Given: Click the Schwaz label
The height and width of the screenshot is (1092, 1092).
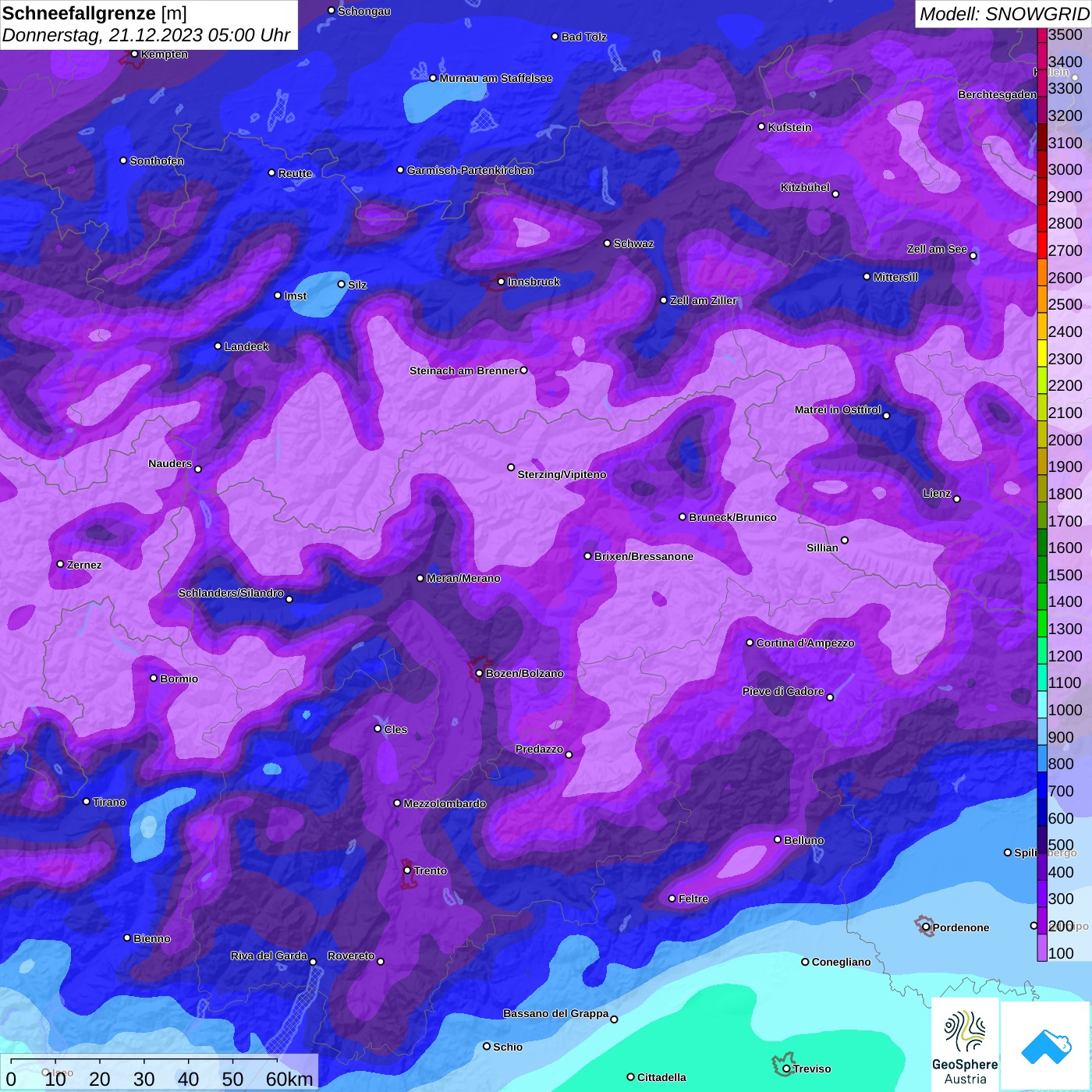Looking at the screenshot, I should tap(634, 243).
